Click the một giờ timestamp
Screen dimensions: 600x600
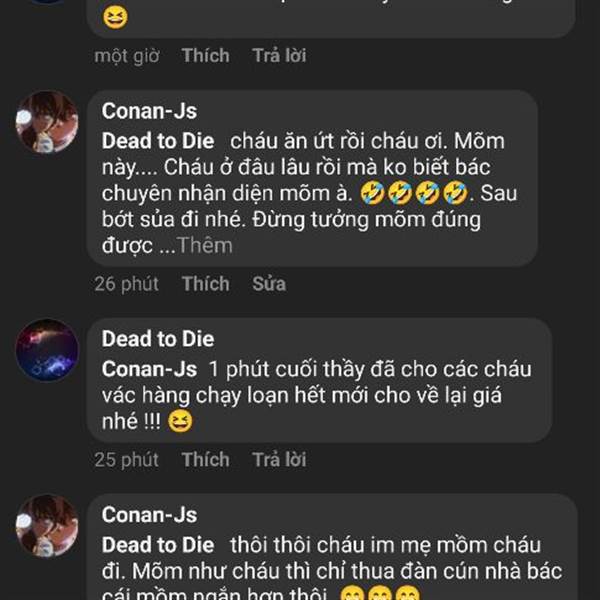(126, 56)
